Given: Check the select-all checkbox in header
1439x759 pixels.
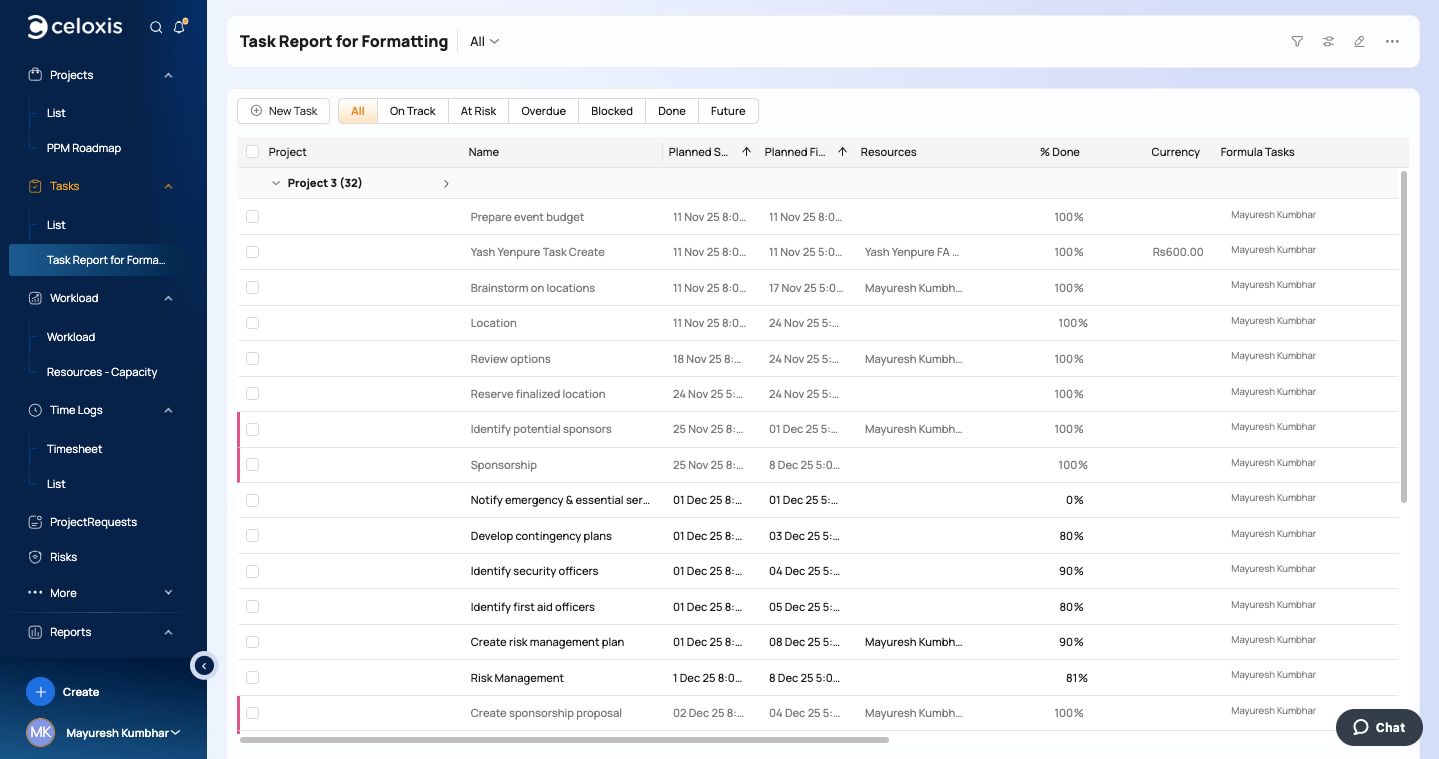Looking at the screenshot, I should pos(252,152).
